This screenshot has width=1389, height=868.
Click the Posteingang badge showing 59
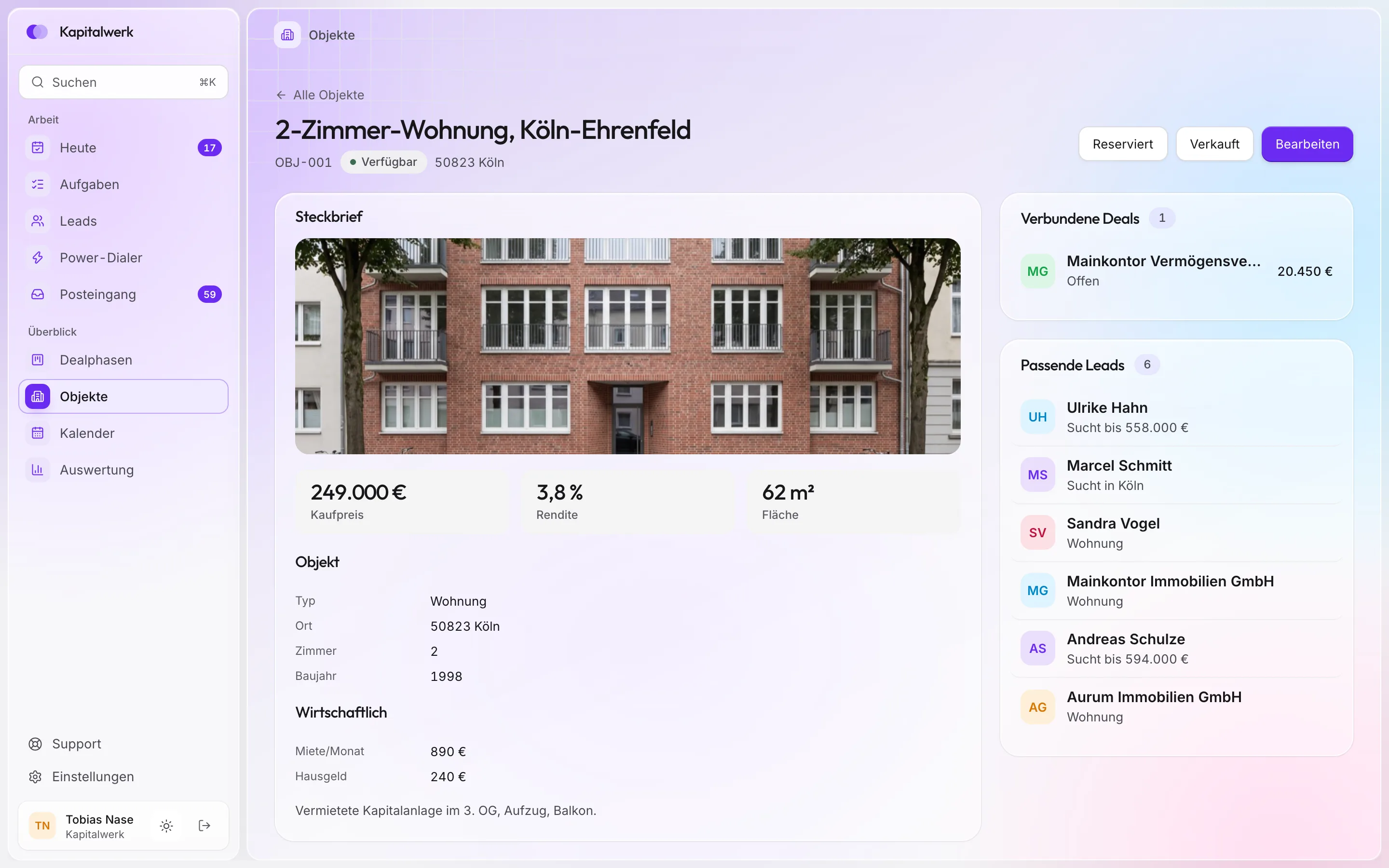point(209,295)
